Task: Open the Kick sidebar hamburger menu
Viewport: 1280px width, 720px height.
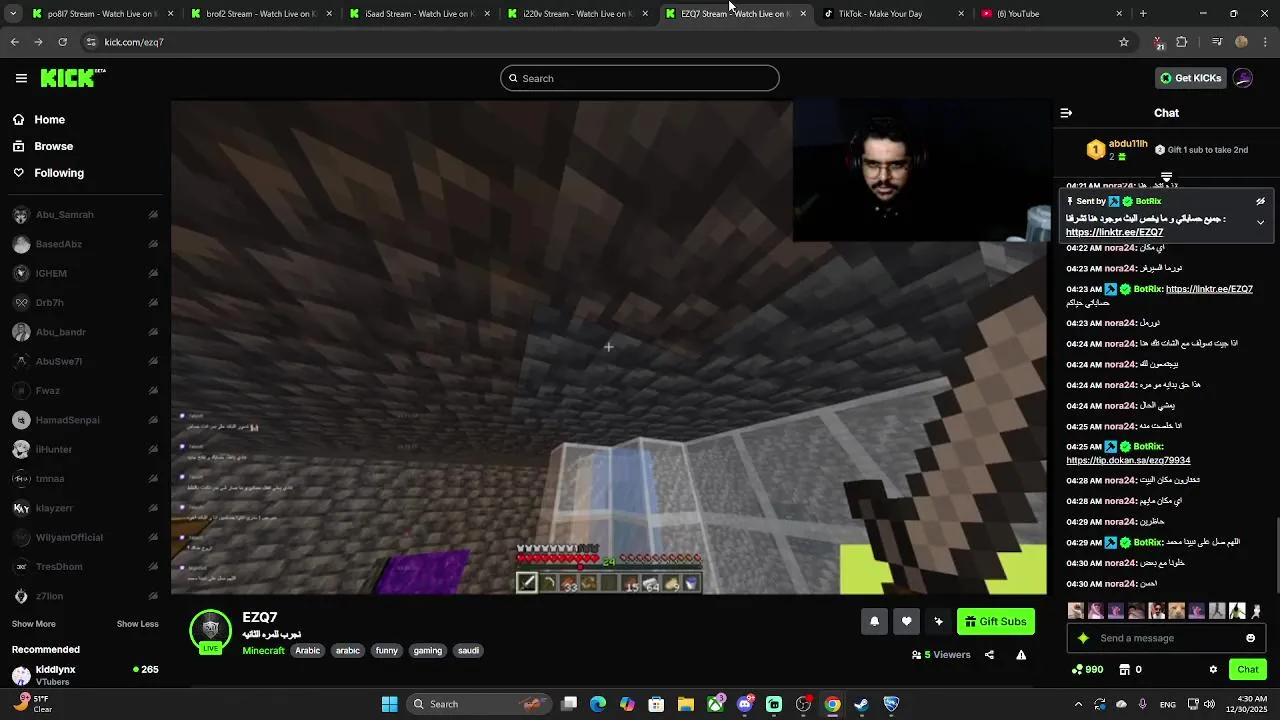Action: (x=21, y=78)
